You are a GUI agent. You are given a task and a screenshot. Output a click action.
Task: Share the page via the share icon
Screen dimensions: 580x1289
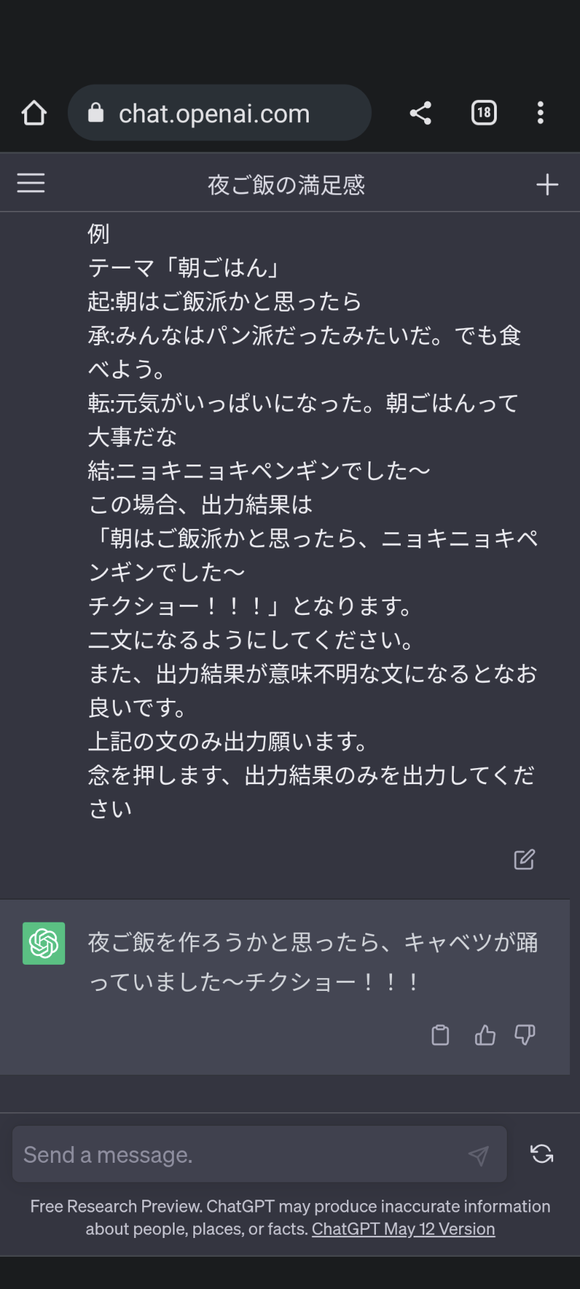click(420, 112)
